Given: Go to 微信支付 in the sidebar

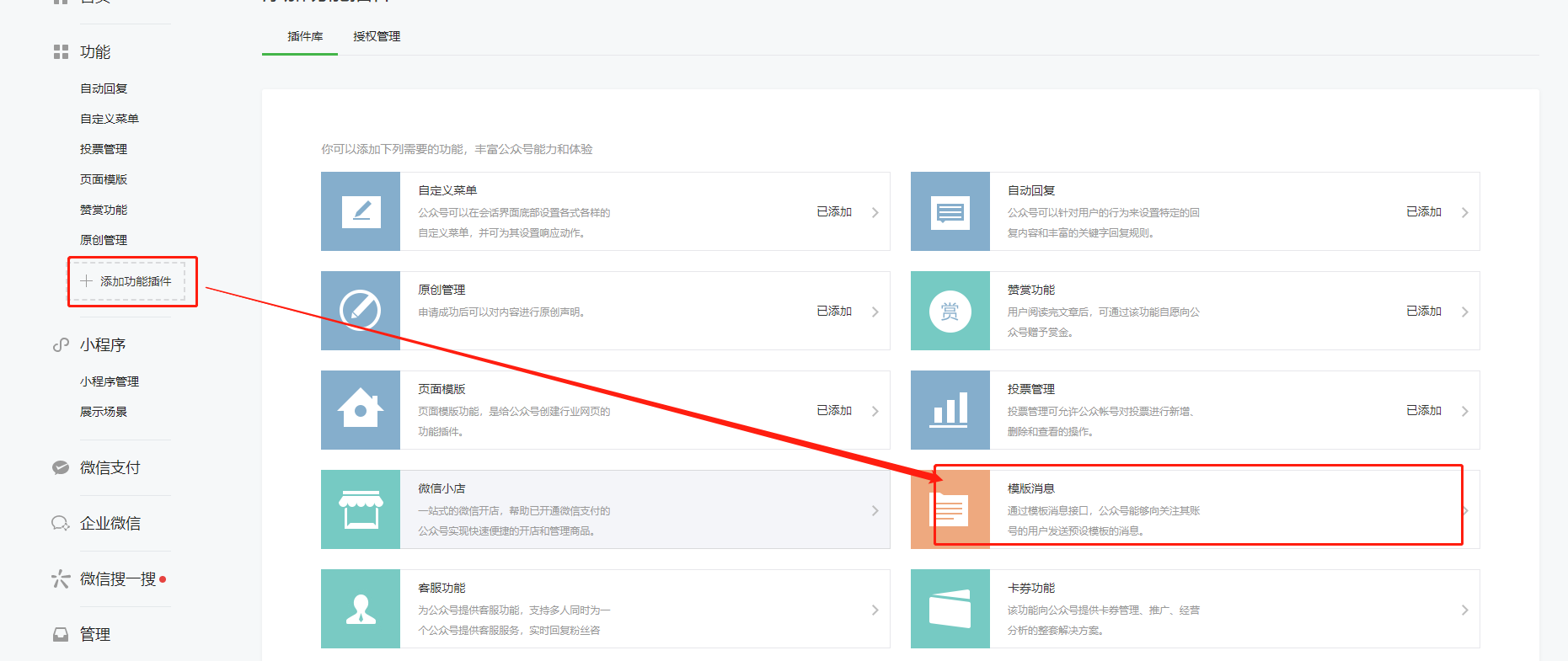Looking at the screenshot, I should point(110,467).
